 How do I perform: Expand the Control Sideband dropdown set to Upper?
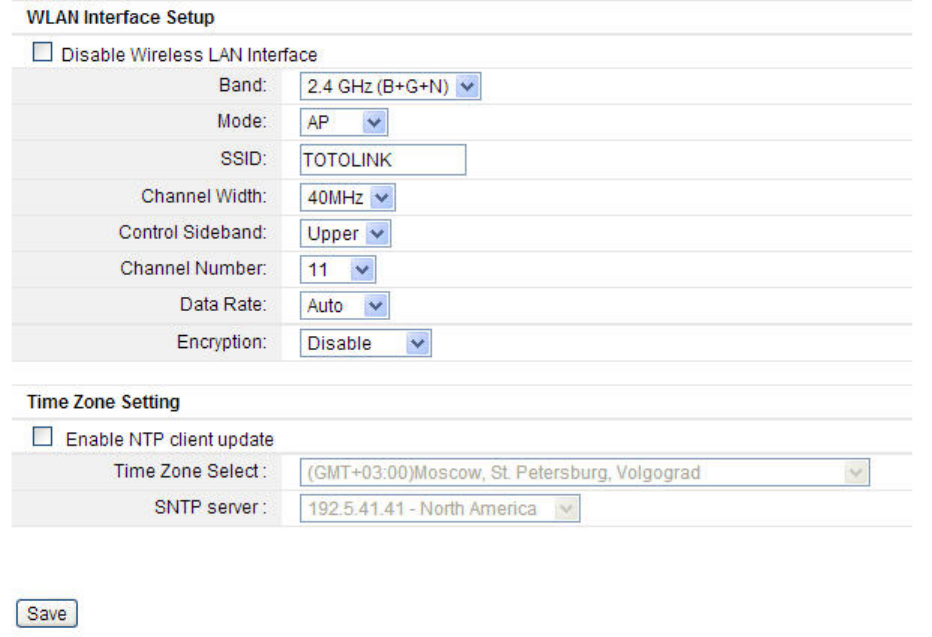click(x=345, y=234)
